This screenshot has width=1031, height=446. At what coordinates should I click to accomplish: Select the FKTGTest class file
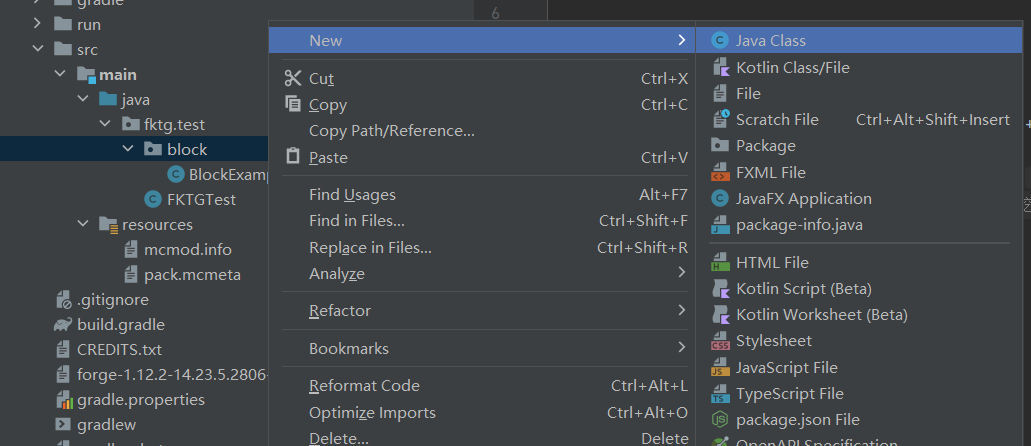point(201,199)
